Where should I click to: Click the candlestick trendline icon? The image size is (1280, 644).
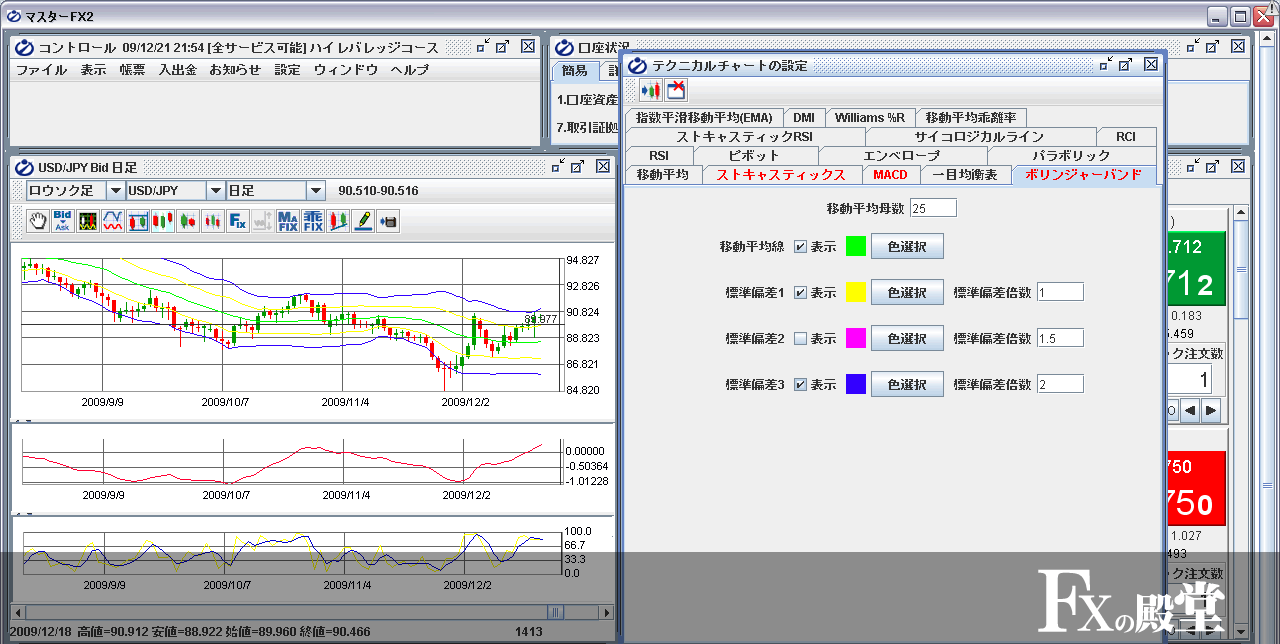pos(338,221)
